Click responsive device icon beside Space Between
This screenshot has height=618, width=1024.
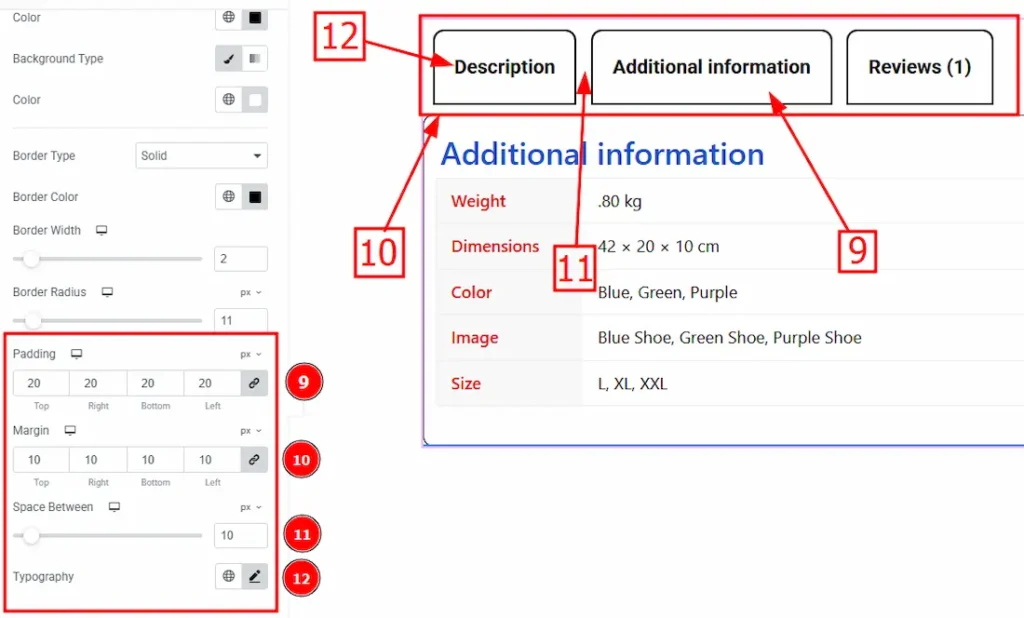(x=114, y=507)
